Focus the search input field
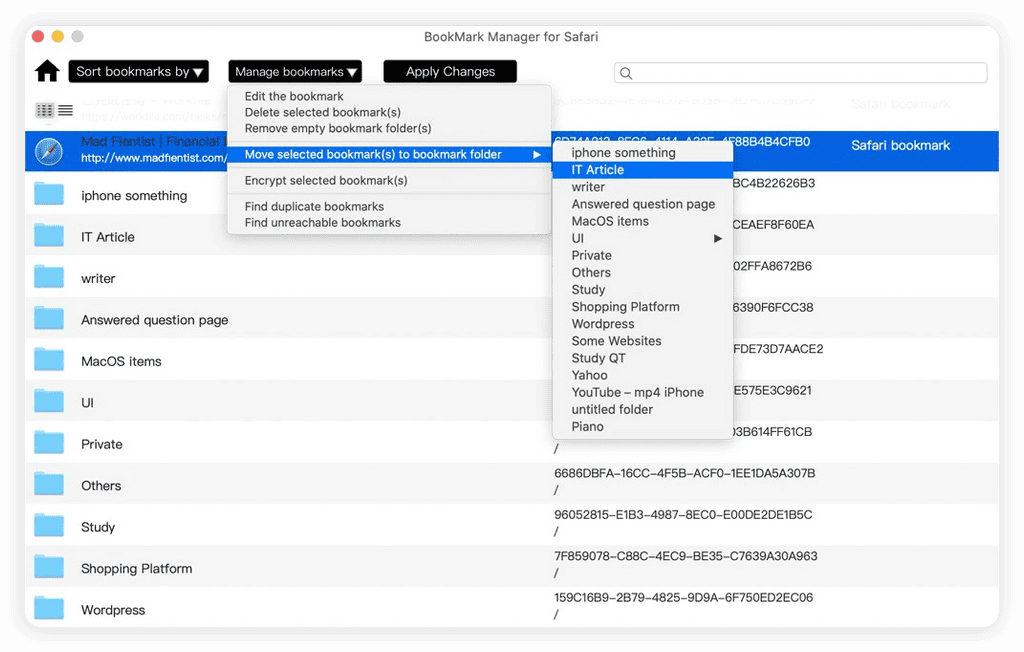 [x=801, y=73]
